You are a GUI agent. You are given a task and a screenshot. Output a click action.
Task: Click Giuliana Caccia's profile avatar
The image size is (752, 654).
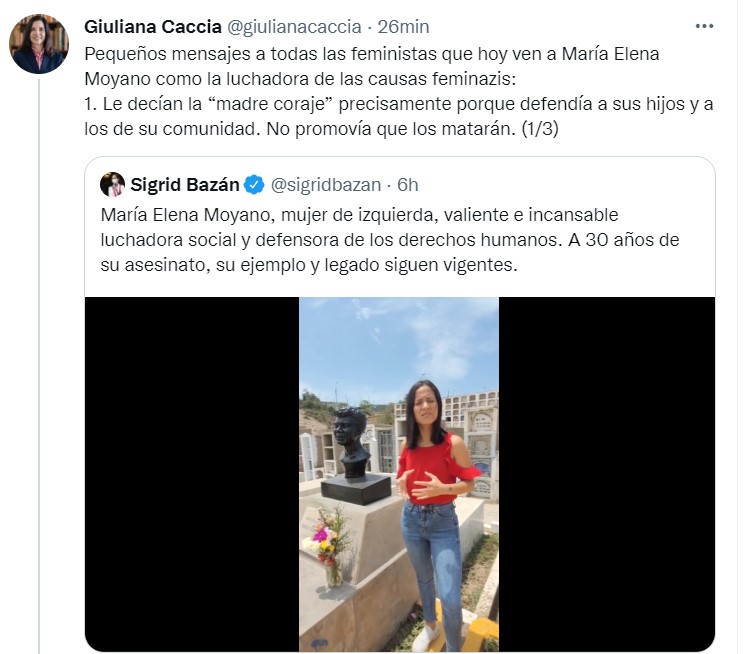[x=39, y=44]
